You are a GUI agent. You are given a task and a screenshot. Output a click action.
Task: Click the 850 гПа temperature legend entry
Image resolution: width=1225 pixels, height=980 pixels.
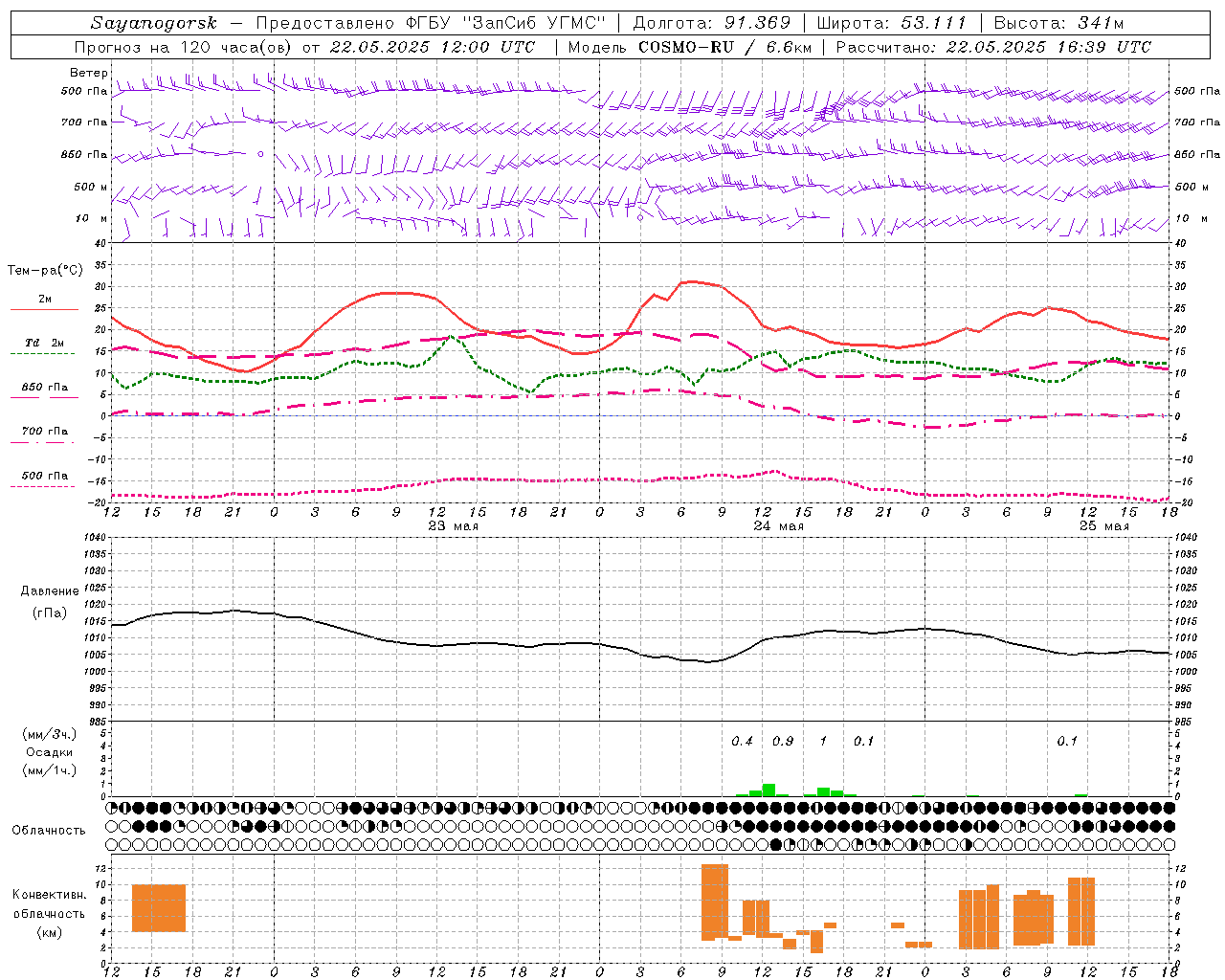pyautogui.click(x=45, y=388)
